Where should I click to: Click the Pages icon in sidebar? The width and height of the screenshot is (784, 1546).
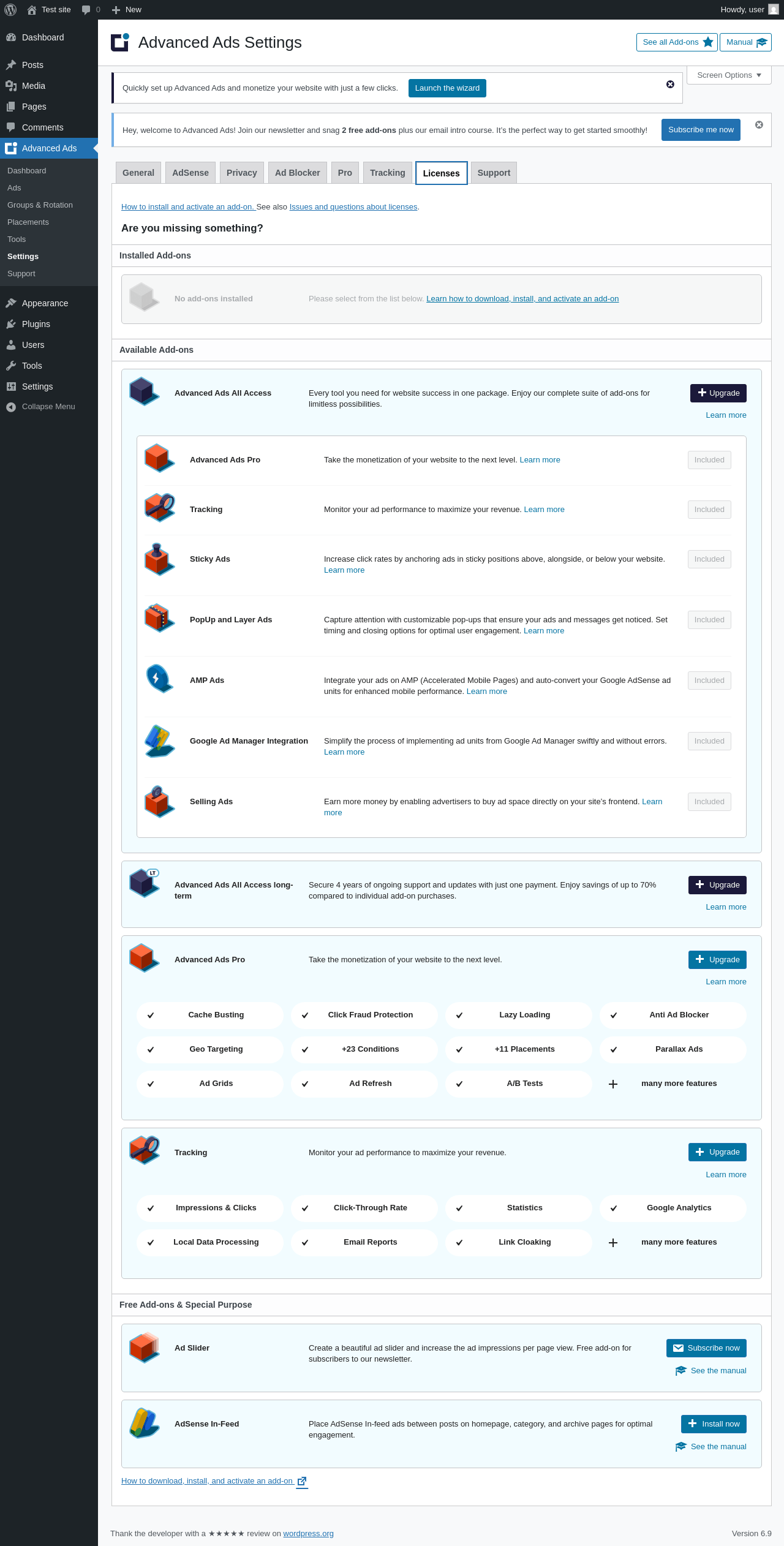coord(11,107)
